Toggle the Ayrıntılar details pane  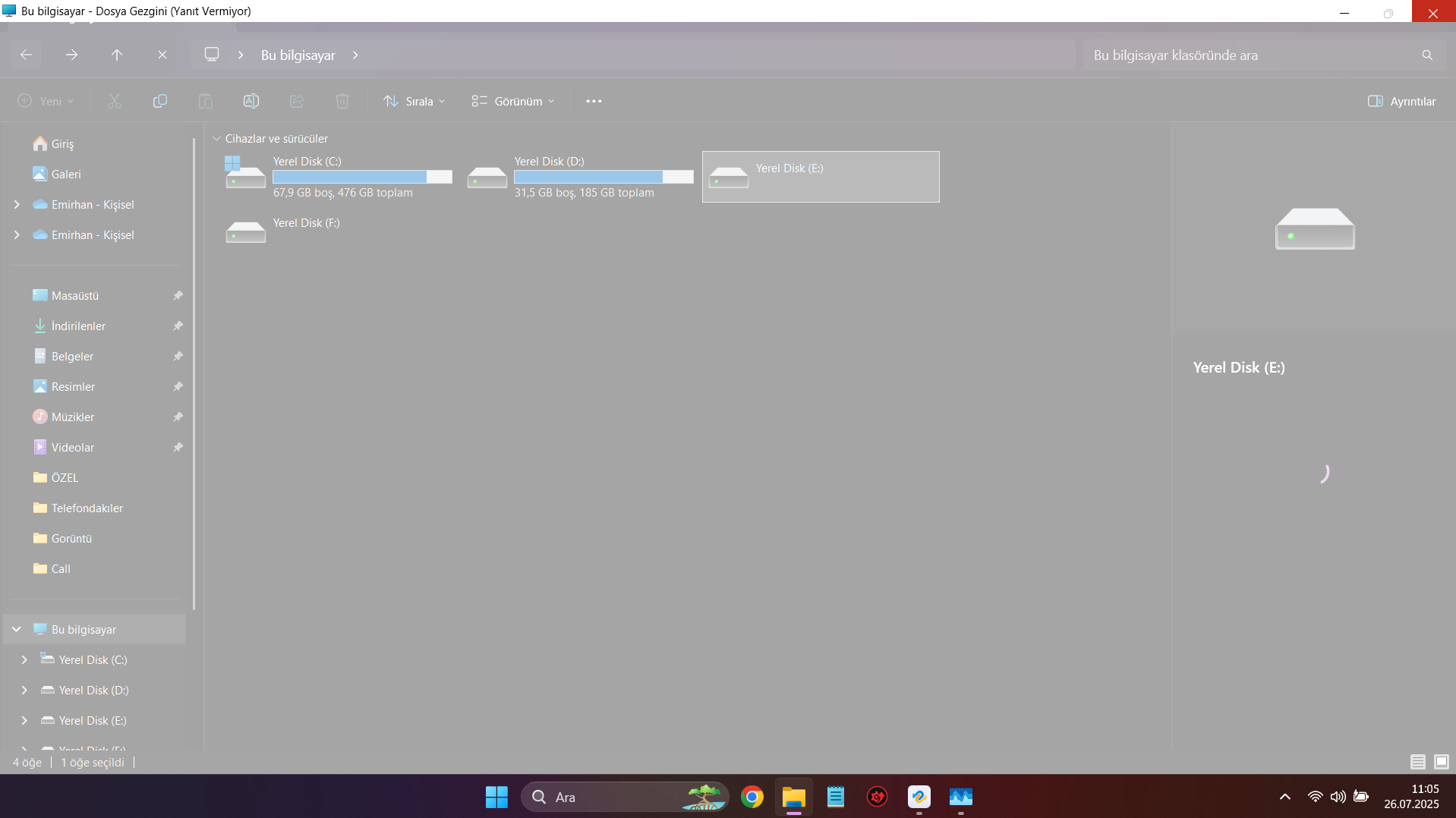[1401, 101]
